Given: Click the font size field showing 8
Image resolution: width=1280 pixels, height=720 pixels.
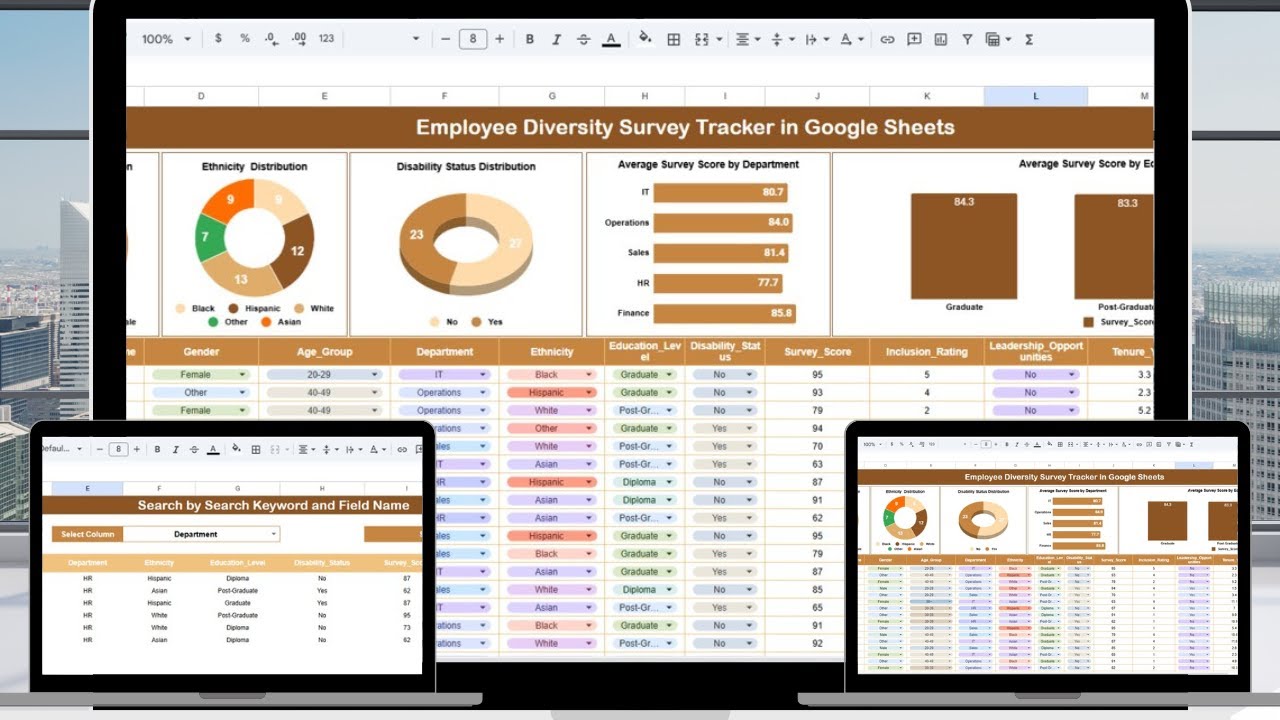Looking at the screenshot, I should [472, 39].
